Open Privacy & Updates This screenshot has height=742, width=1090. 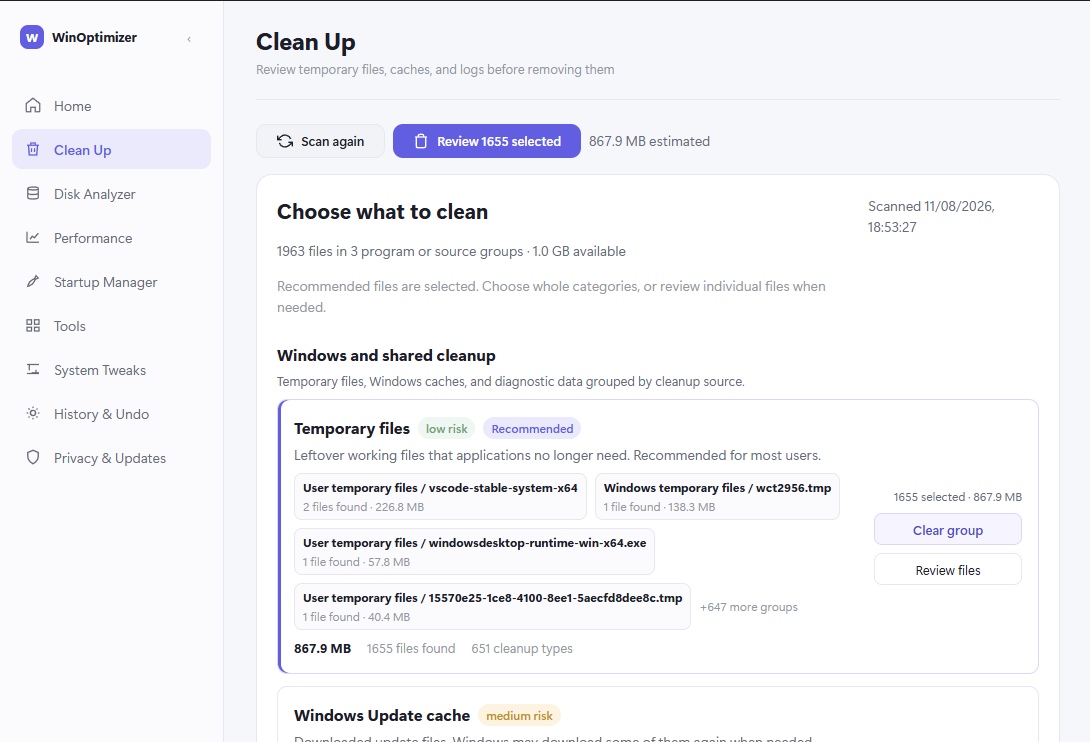pyautogui.click(x=111, y=458)
